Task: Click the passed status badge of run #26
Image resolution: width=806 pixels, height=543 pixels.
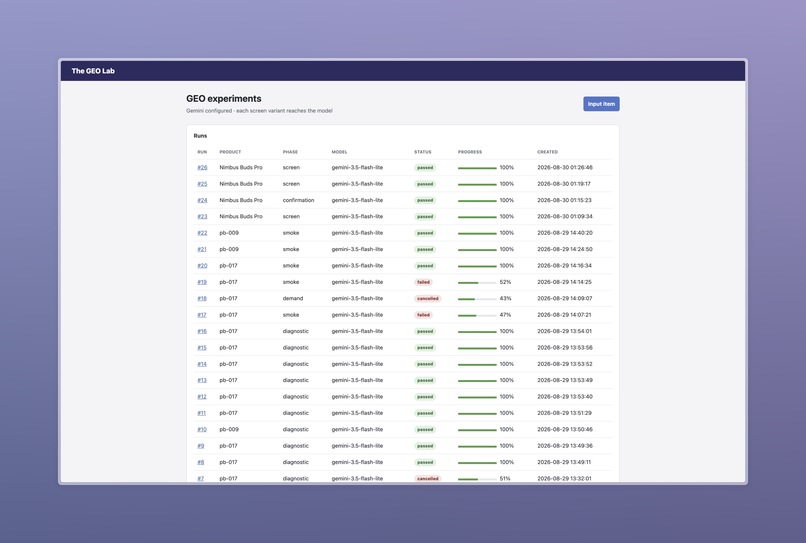Action: (425, 168)
